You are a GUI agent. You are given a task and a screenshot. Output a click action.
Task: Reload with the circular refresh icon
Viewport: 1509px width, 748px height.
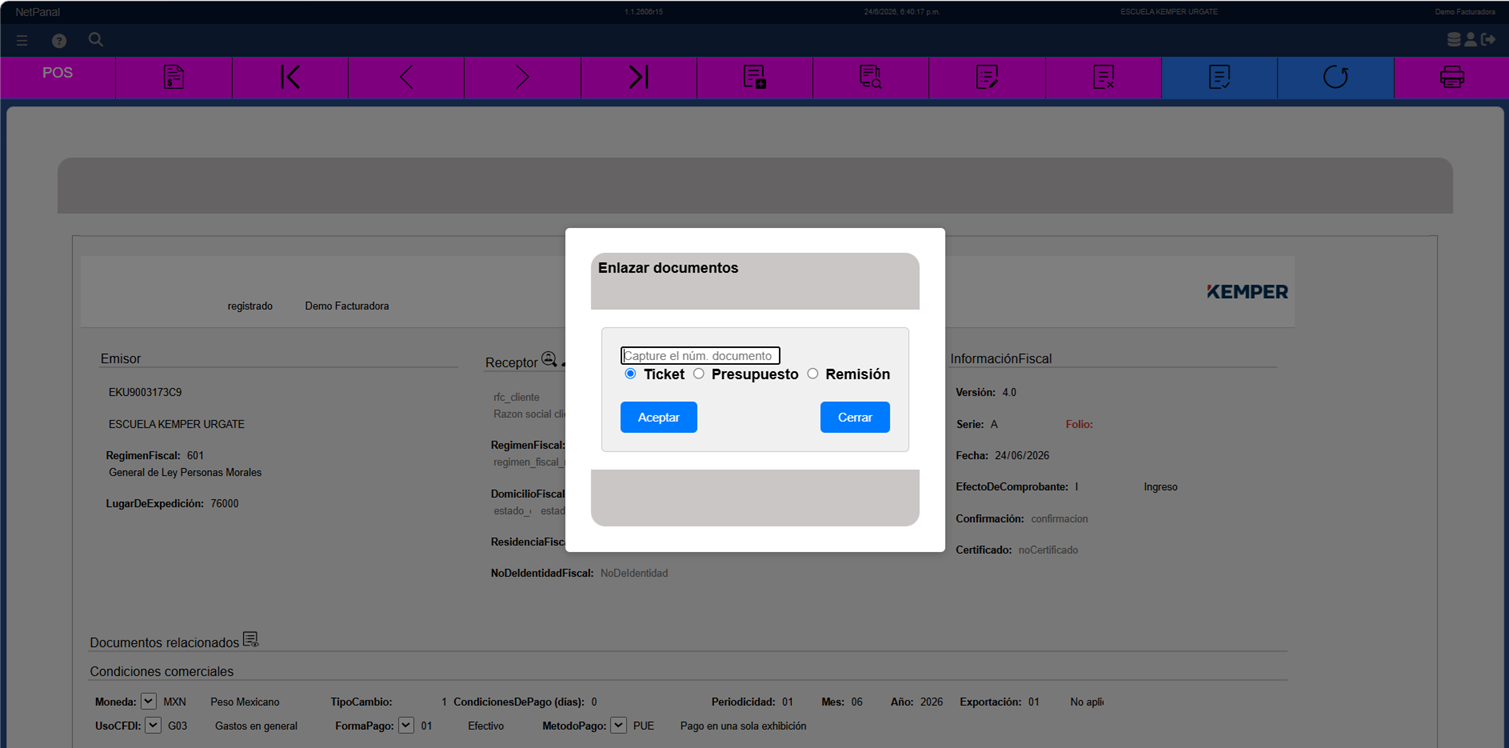(x=1335, y=77)
